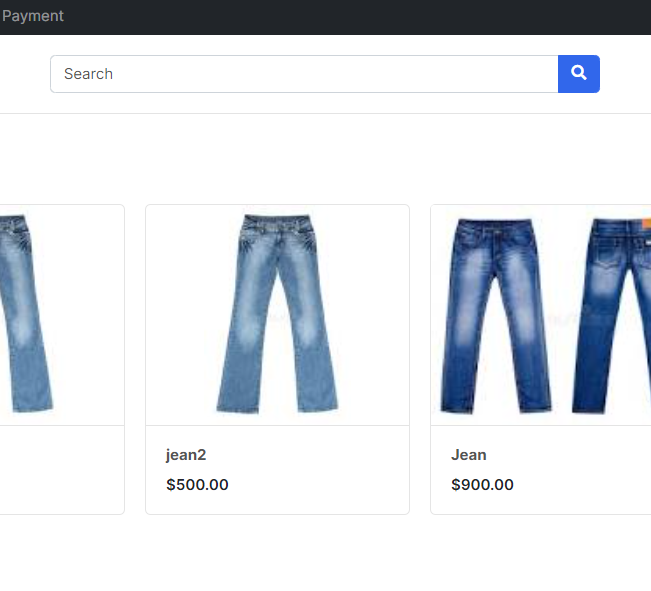Click empty area of the dark navigation bar
This screenshot has width=651, height=591.
(350, 16)
